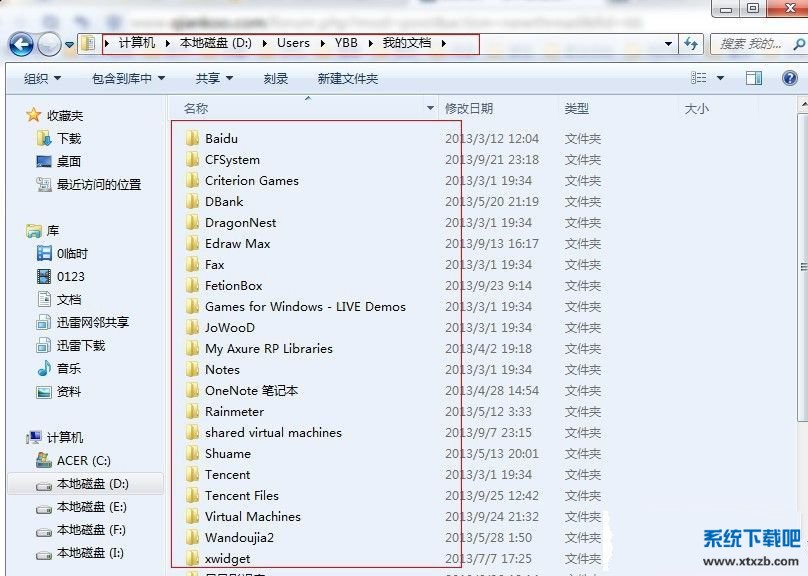Select the 本地磁盘 (E:) drive
The height and width of the screenshot is (576, 808).
pos(91,507)
